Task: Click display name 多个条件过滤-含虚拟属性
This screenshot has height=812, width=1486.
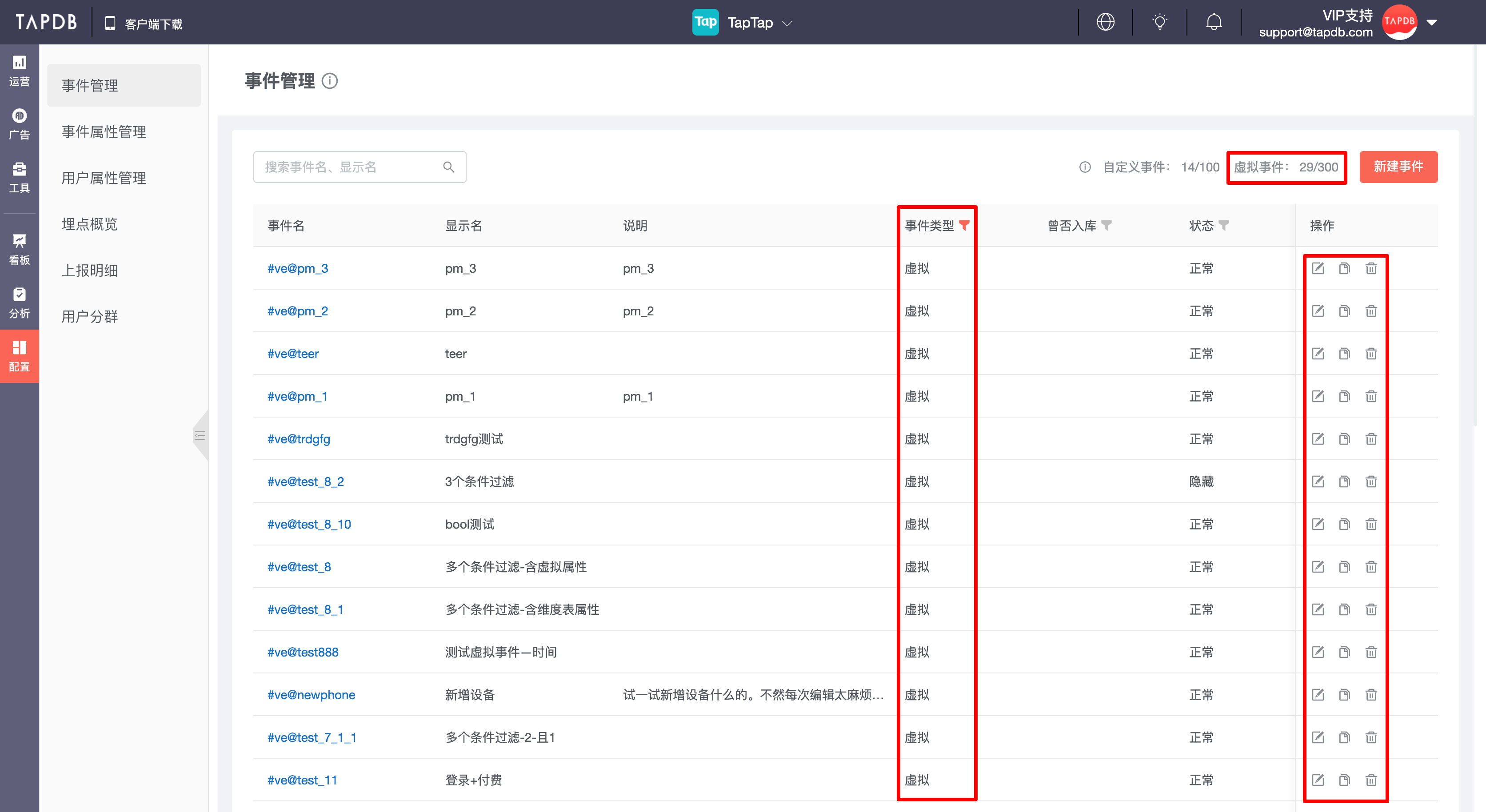Action: (516, 567)
